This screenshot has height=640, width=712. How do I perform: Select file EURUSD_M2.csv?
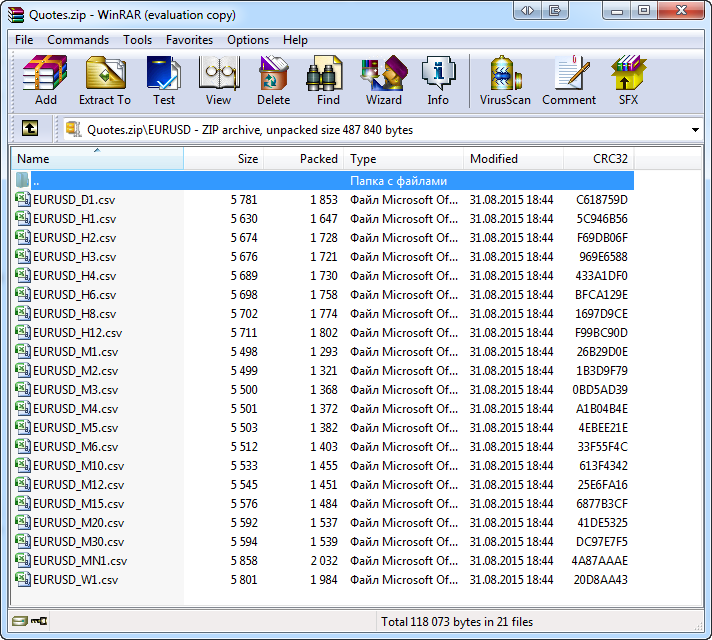(322, 371)
